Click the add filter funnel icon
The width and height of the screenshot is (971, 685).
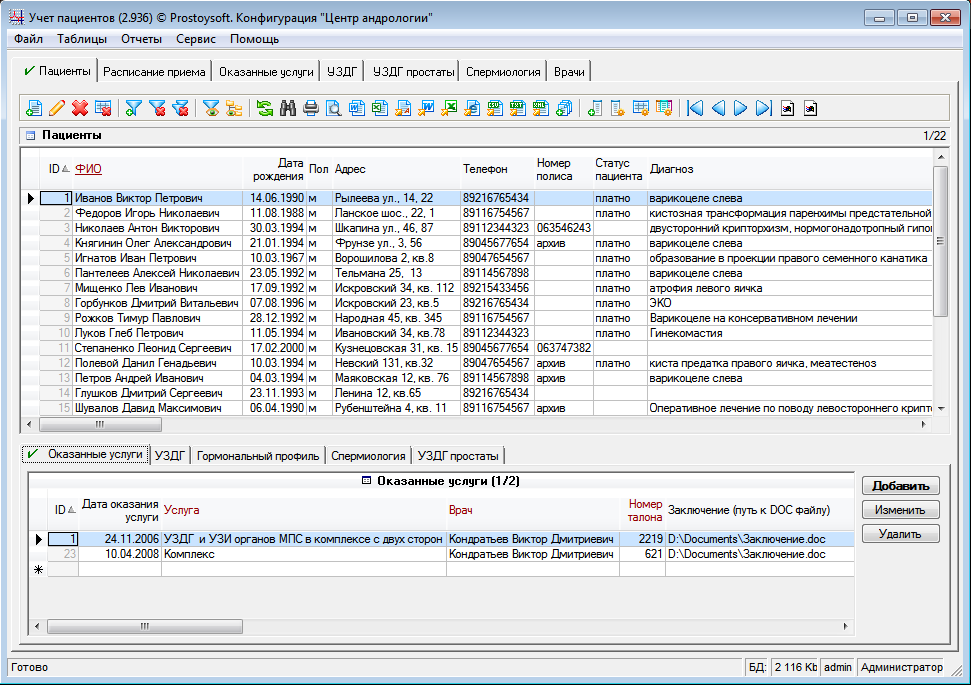point(133,108)
